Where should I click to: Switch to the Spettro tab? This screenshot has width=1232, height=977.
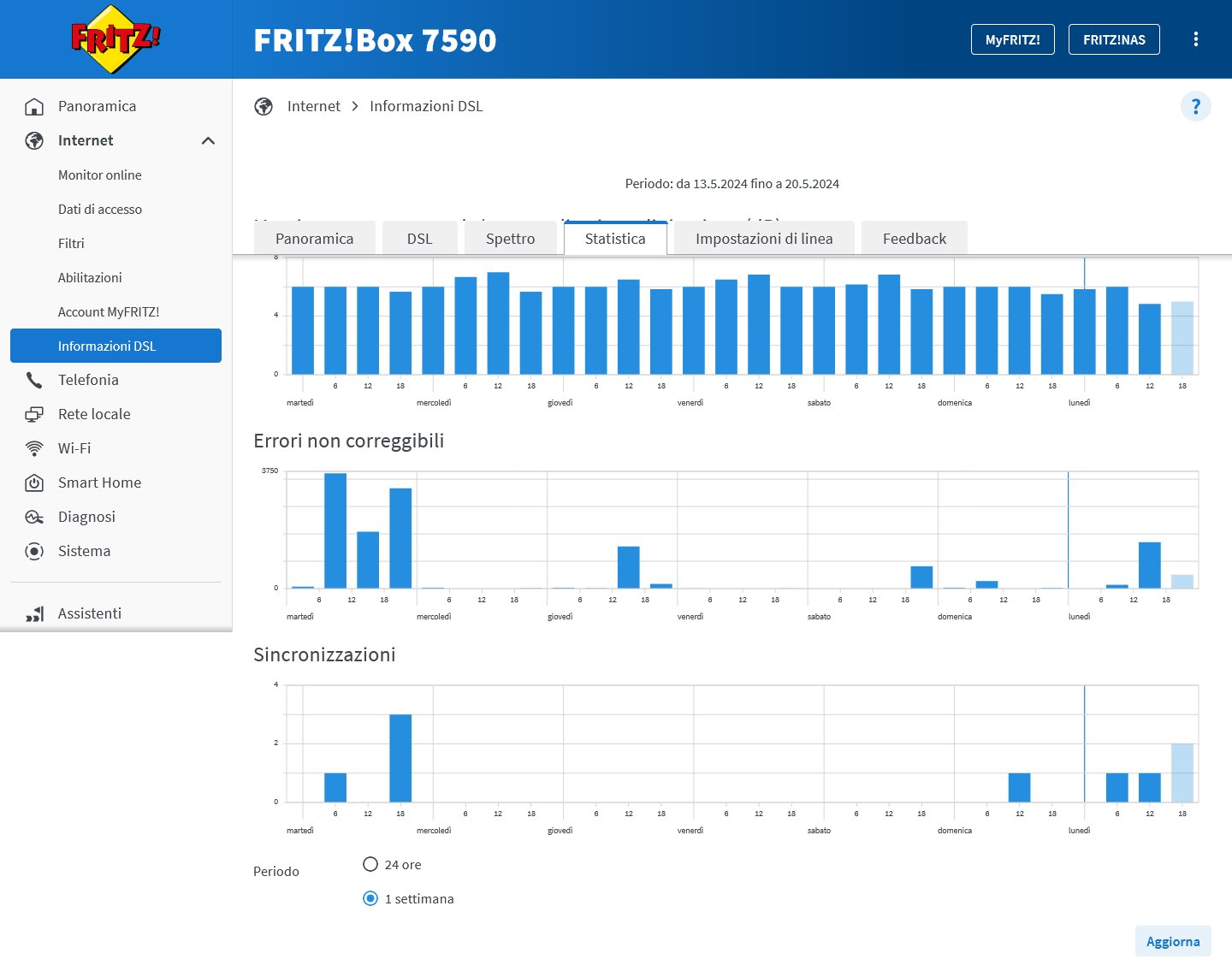click(510, 239)
